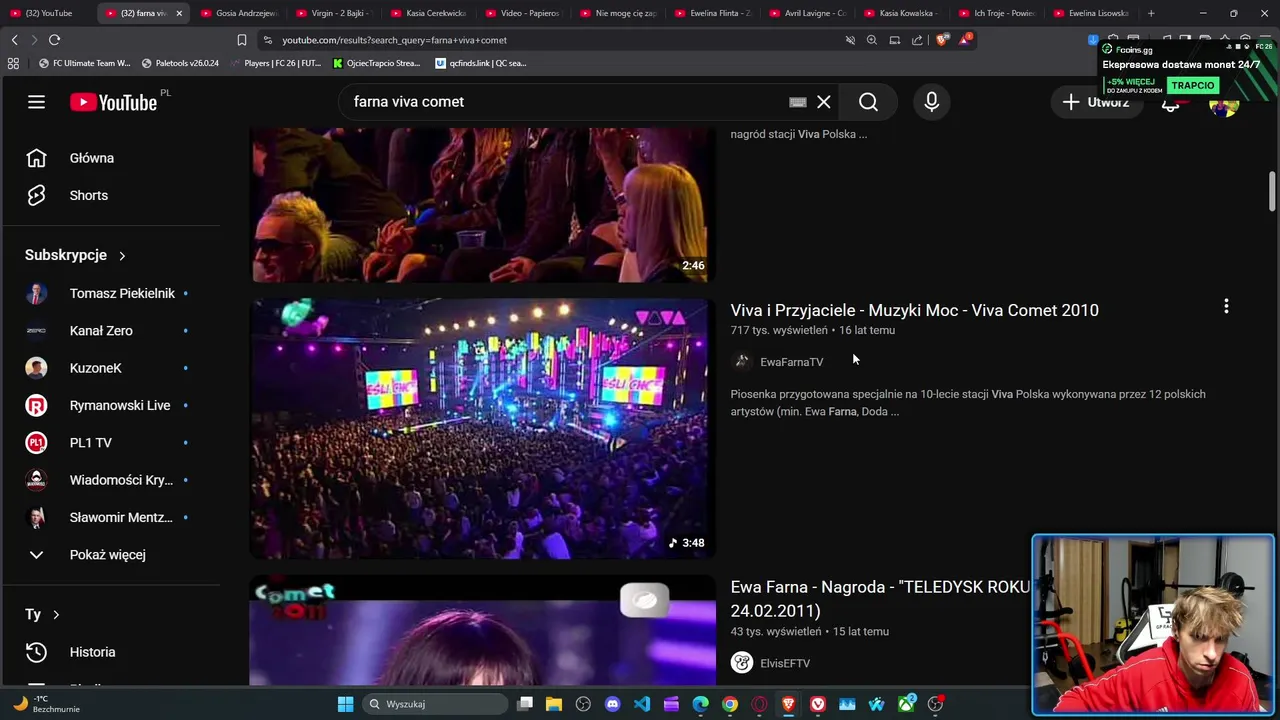This screenshot has width=1280, height=720.
Task: Open the three-dot menu for Muzyki Moc video
Action: (x=1226, y=307)
